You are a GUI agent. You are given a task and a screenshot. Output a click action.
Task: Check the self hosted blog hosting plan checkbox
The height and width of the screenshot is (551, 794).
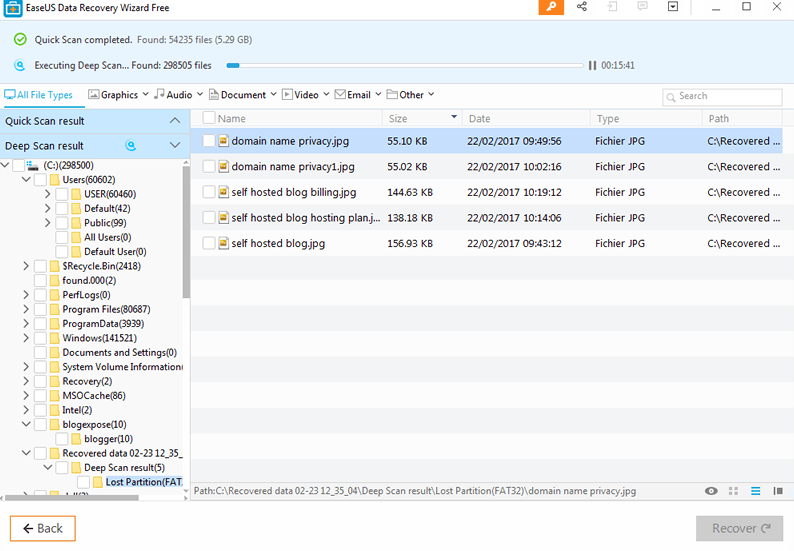(209, 218)
